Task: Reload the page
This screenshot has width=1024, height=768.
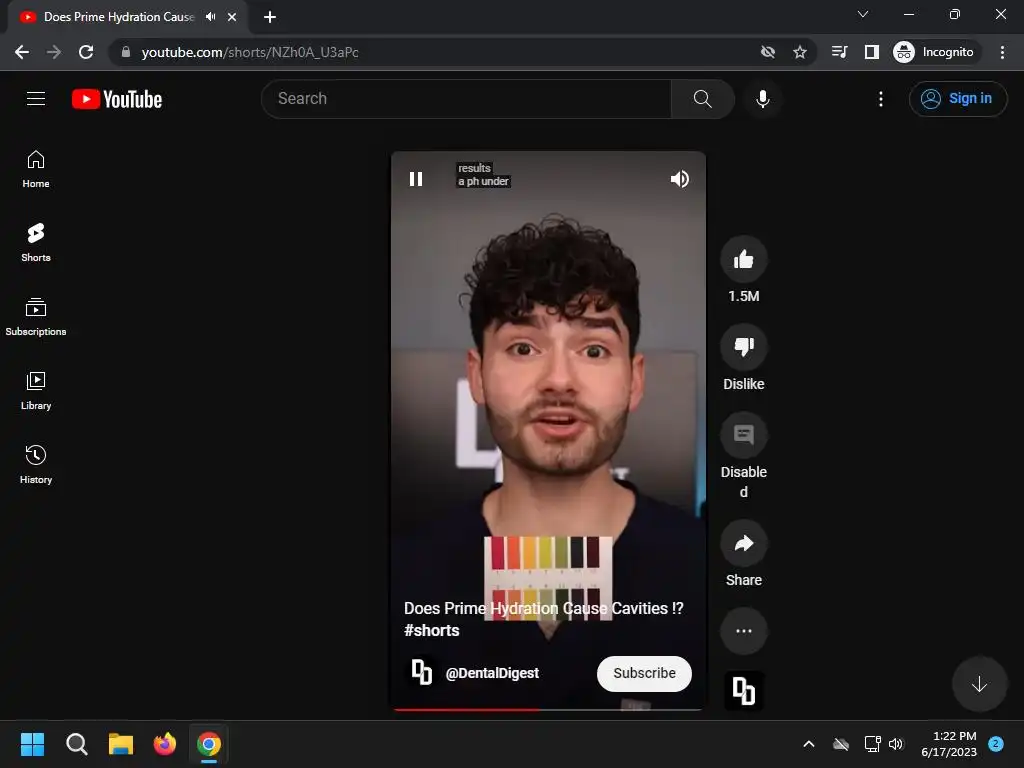Action: click(x=86, y=52)
